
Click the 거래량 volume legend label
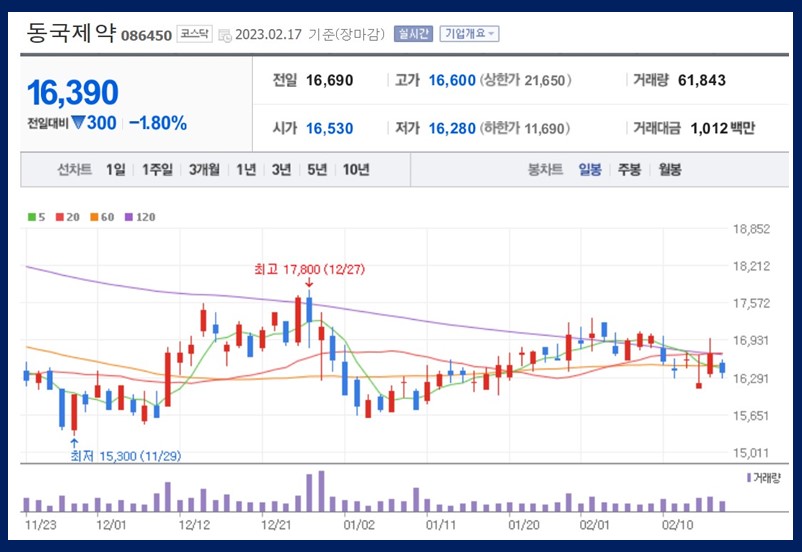[764, 478]
